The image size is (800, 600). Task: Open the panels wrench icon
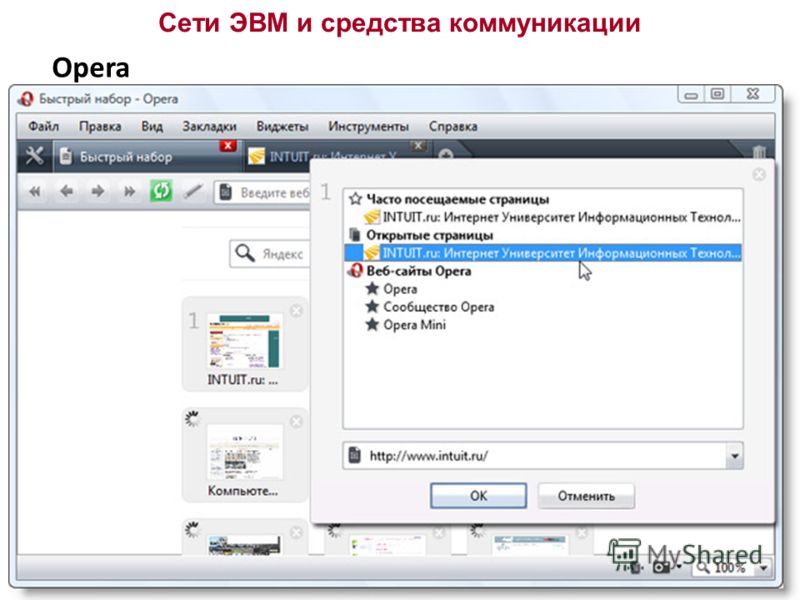(34, 156)
